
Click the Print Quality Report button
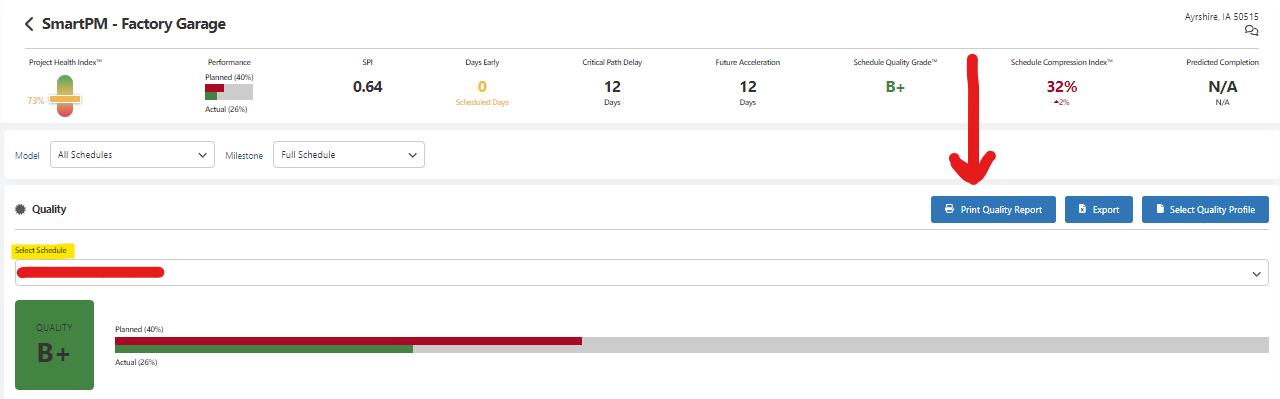[993, 210]
